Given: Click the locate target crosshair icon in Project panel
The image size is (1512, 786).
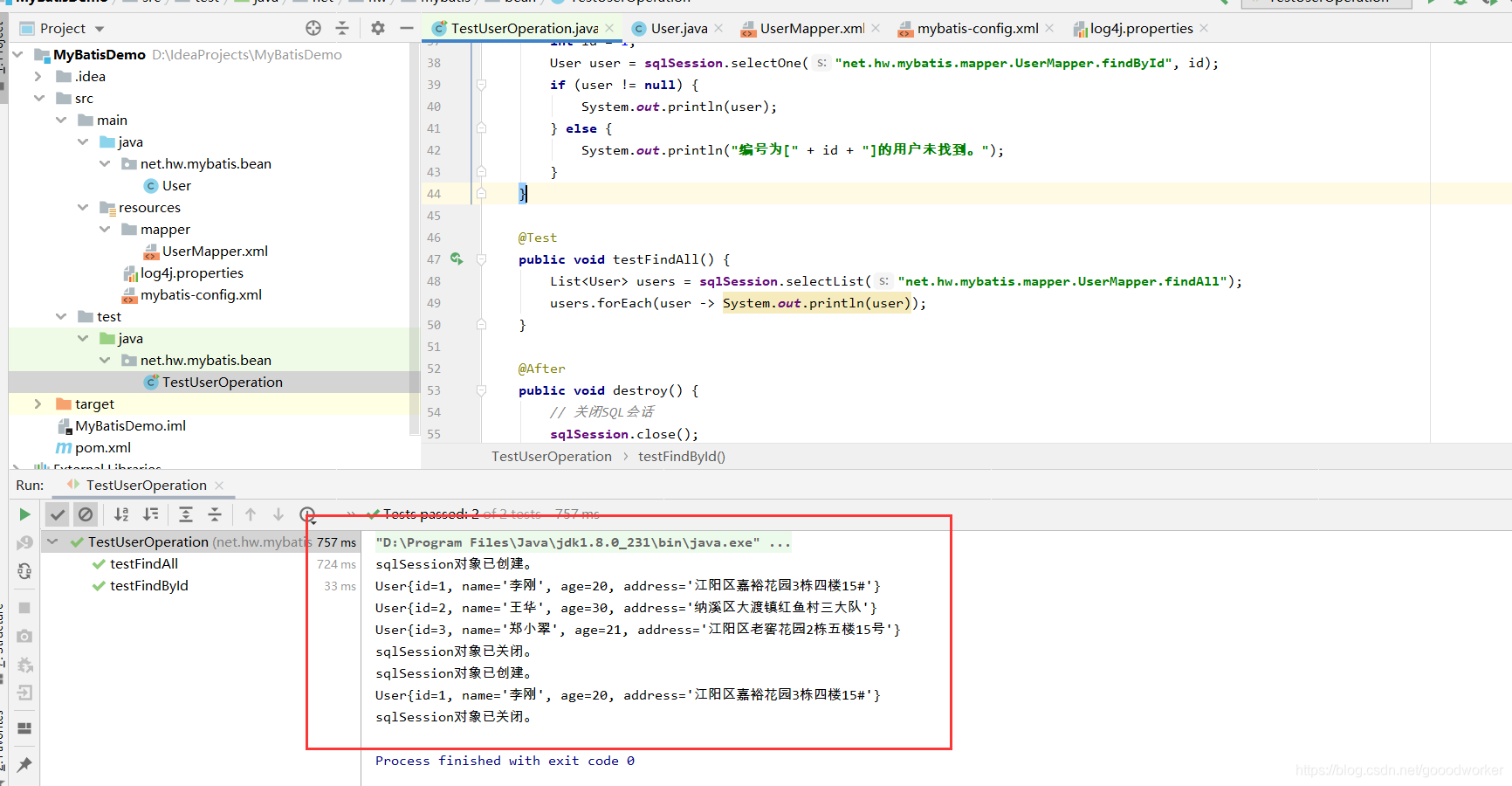Looking at the screenshot, I should tap(313, 28).
